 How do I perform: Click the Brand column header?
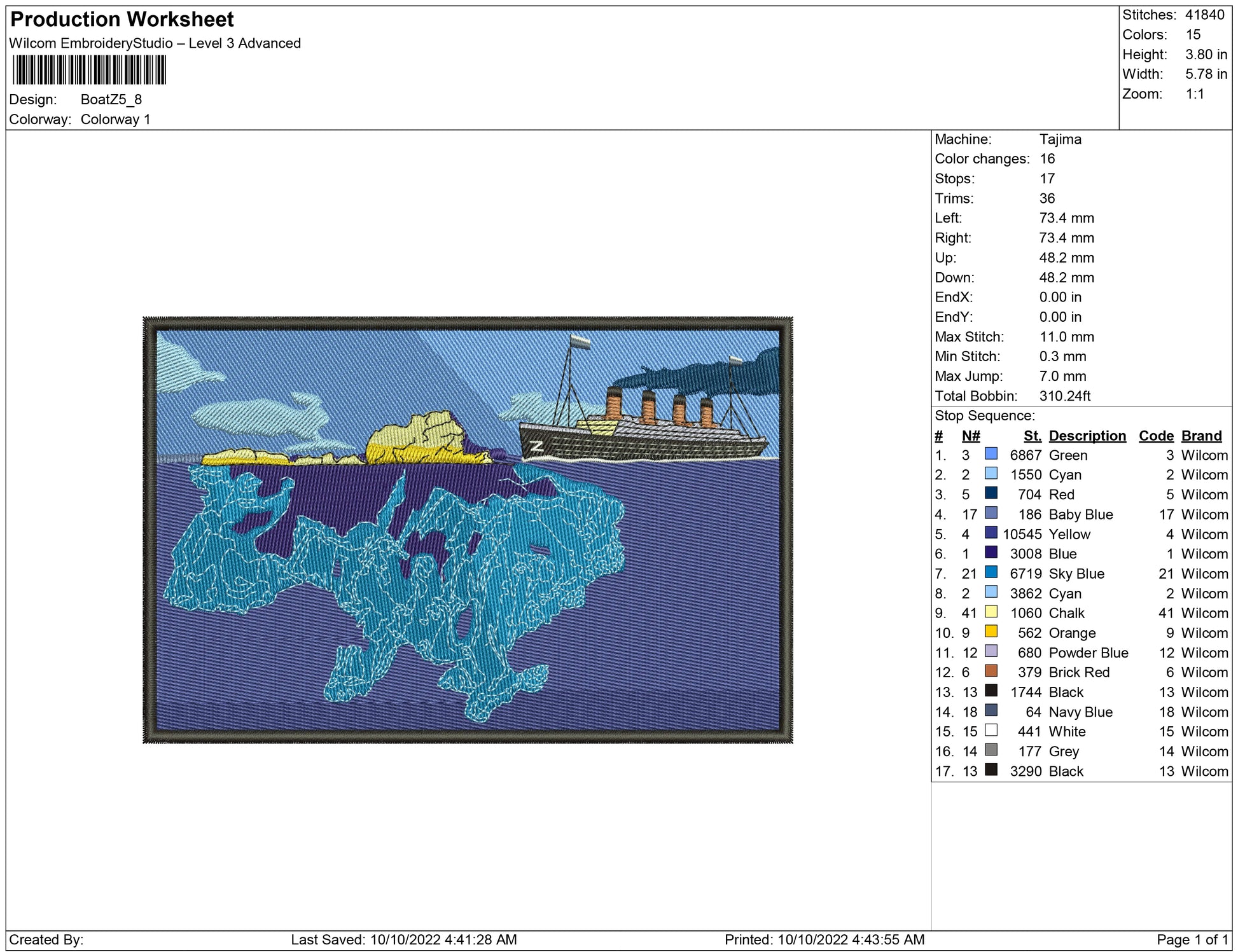point(1201,436)
